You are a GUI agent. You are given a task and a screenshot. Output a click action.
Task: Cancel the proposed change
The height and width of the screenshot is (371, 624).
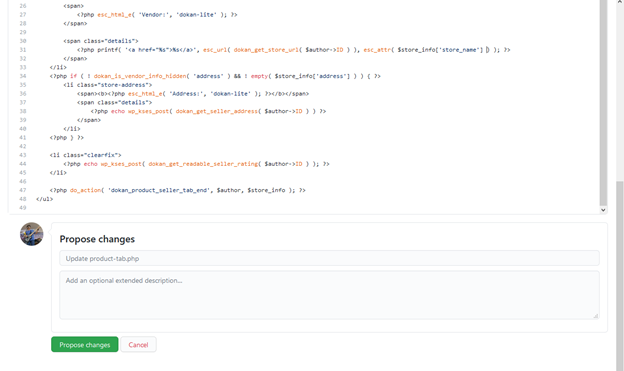pyautogui.click(x=138, y=344)
